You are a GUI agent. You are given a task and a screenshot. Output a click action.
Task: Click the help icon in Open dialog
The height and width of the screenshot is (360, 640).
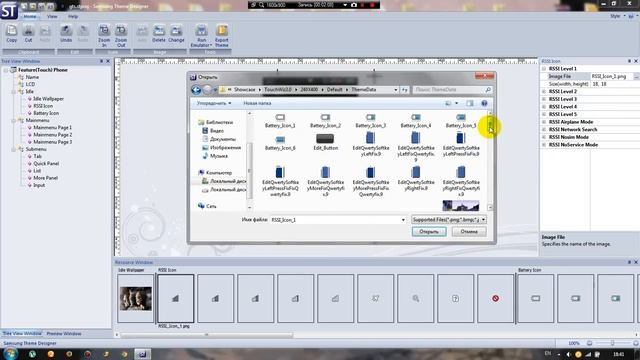(484, 103)
